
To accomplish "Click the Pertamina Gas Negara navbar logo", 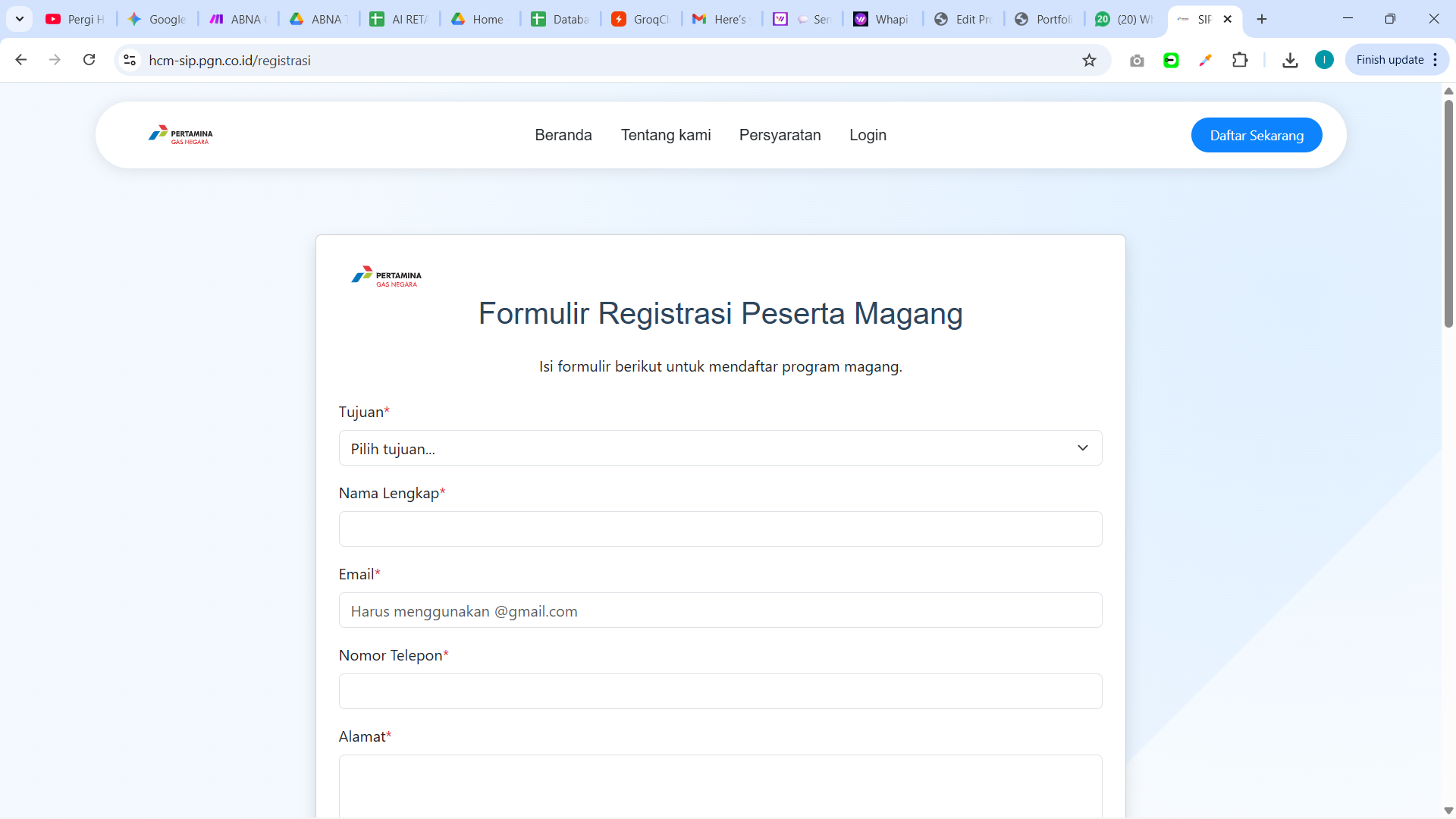I will (x=180, y=135).
